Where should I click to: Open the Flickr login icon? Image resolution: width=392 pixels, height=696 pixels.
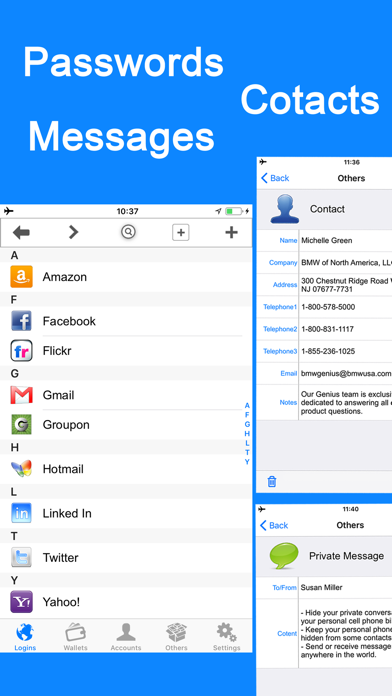pos(21,351)
